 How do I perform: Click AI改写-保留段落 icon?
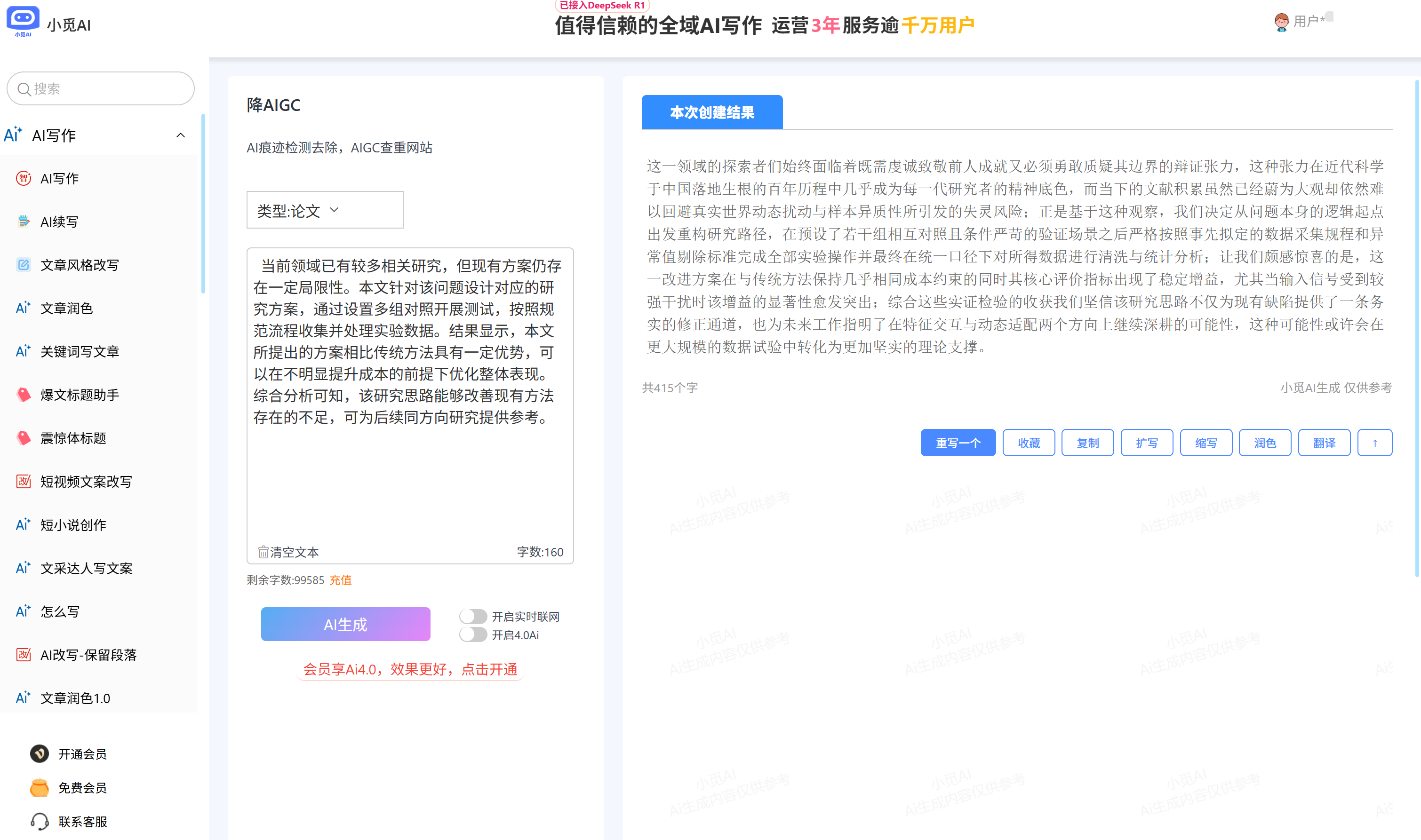pos(23,654)
